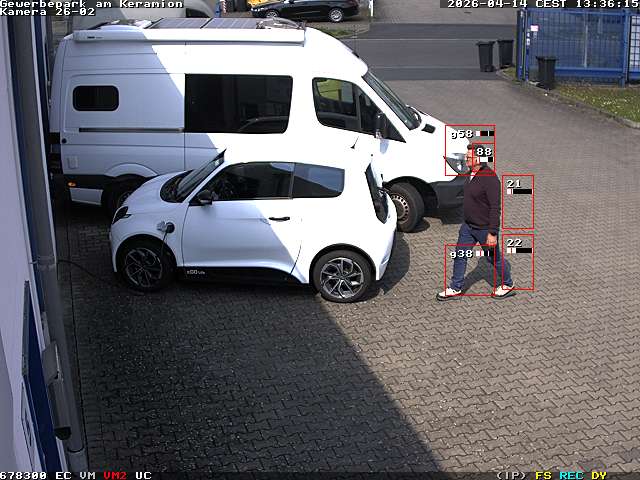Click the (IP) status label
640x480 pixels.
511,475
